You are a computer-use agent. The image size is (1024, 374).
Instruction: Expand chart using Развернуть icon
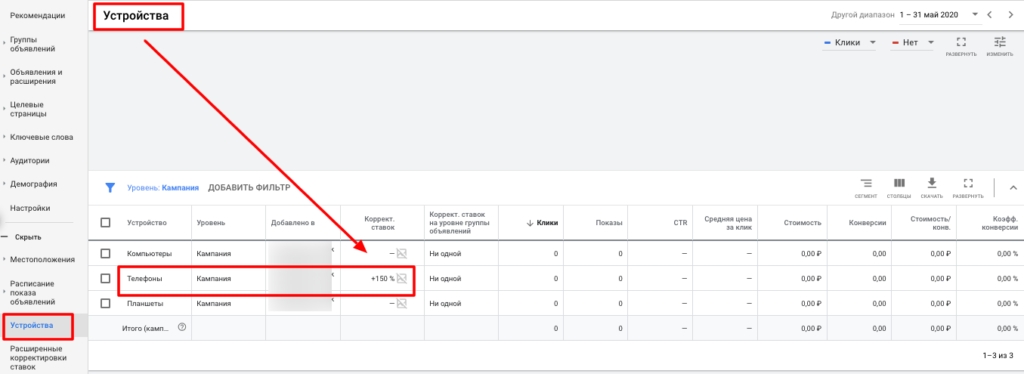point(961,42)
